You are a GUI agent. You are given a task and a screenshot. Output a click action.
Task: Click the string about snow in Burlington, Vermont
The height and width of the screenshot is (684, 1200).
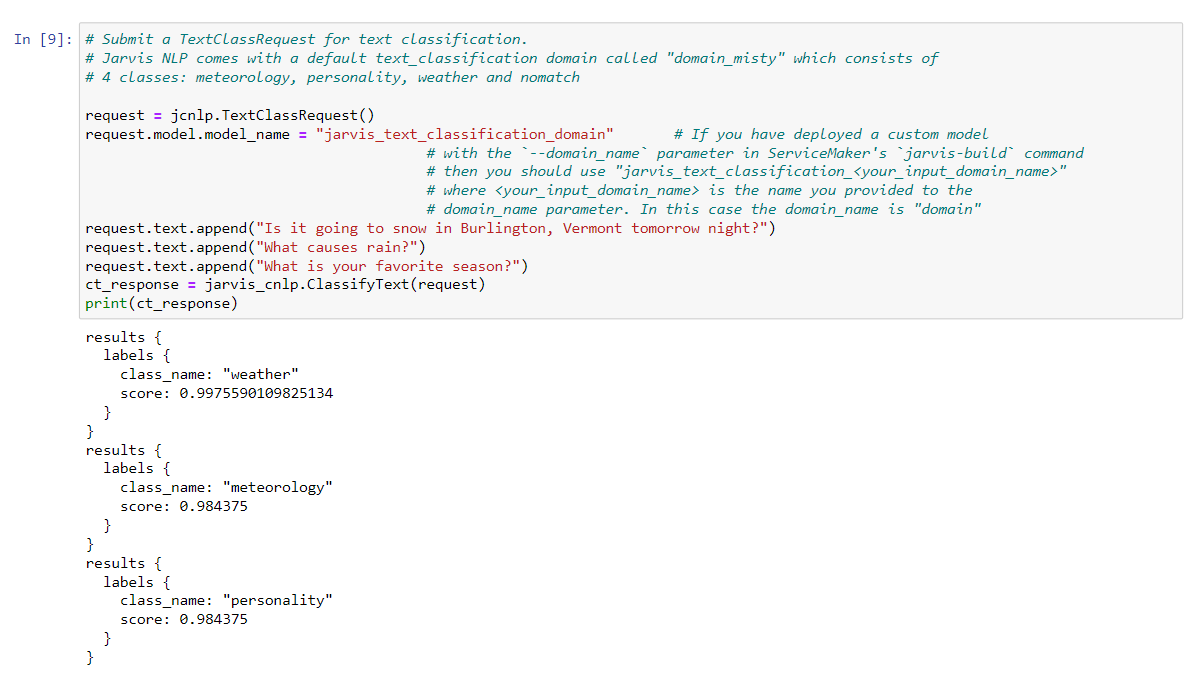coord(511,228)
